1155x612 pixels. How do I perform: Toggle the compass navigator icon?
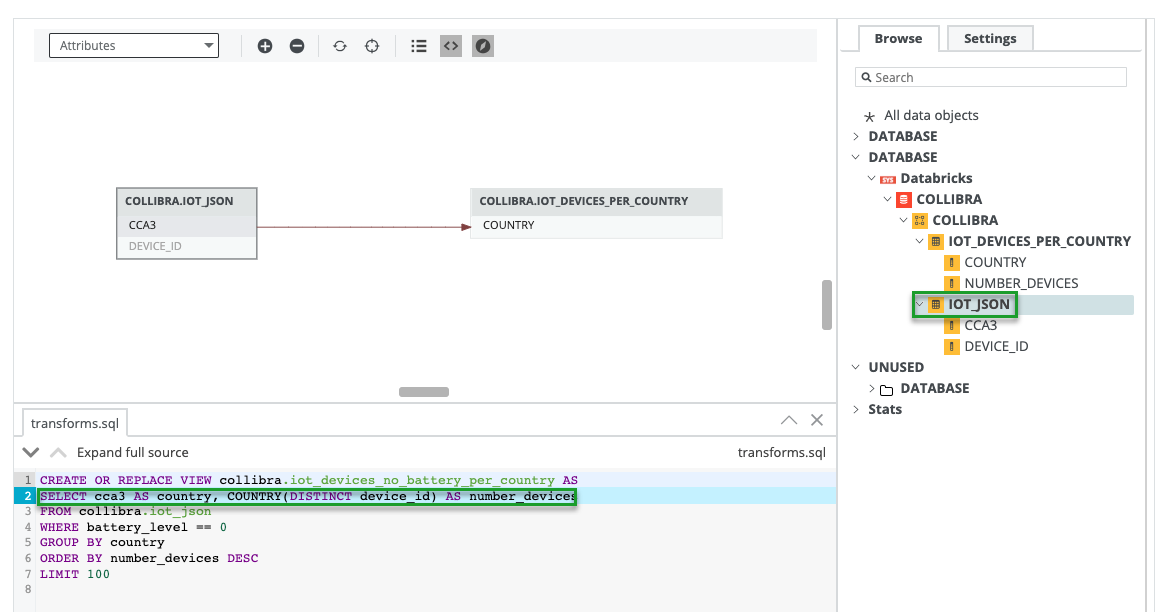tap(483, 46)
